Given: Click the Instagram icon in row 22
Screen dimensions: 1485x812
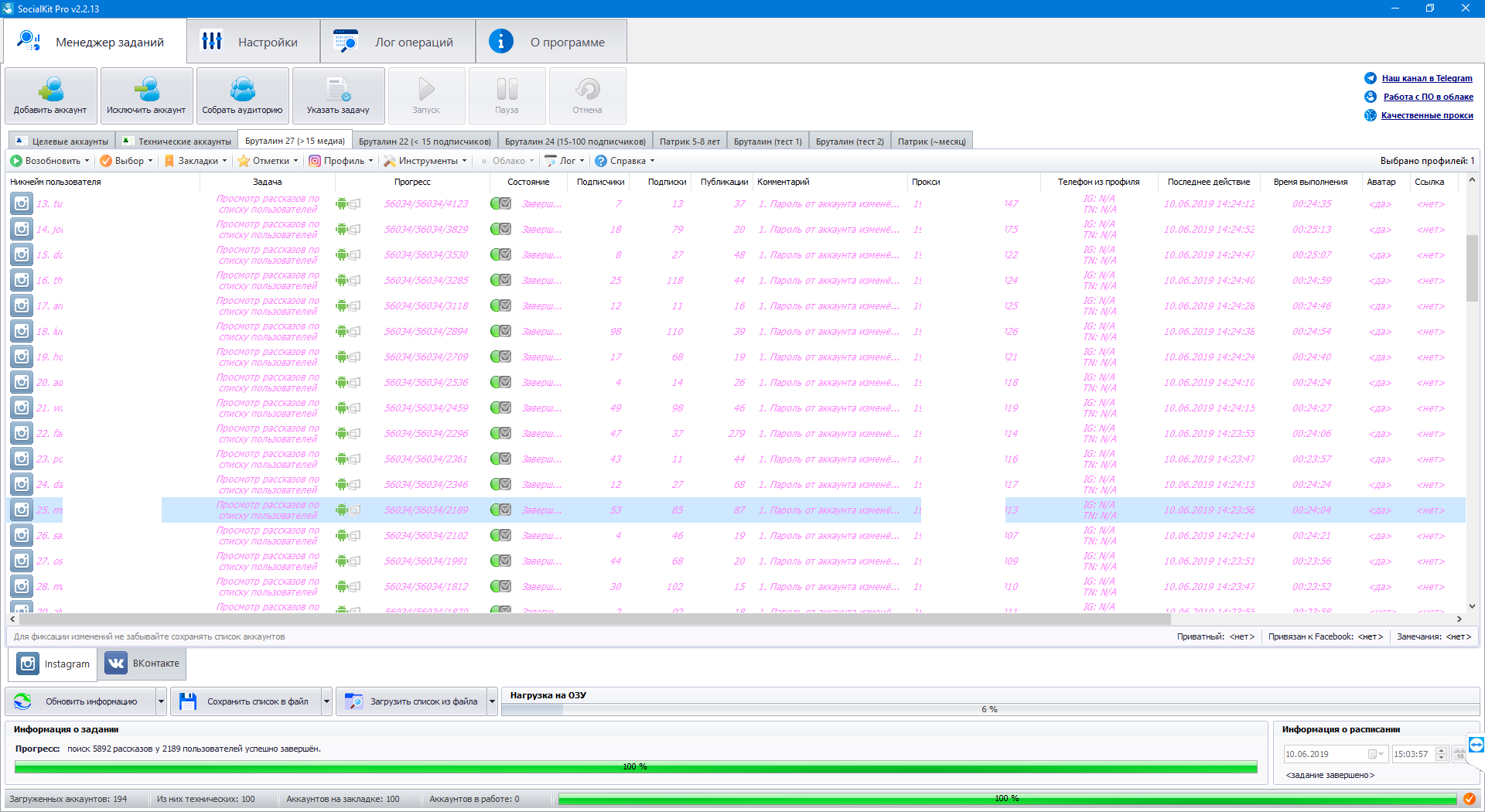Looking at the screenshot, I should [22, 433].
